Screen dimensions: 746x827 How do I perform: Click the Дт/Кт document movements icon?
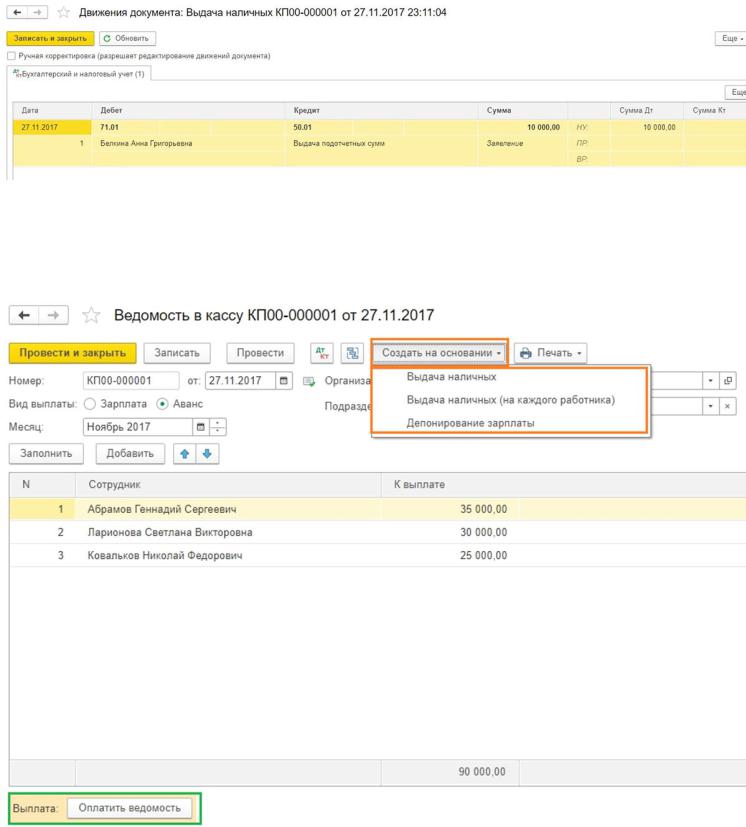[x=323, y=353]
